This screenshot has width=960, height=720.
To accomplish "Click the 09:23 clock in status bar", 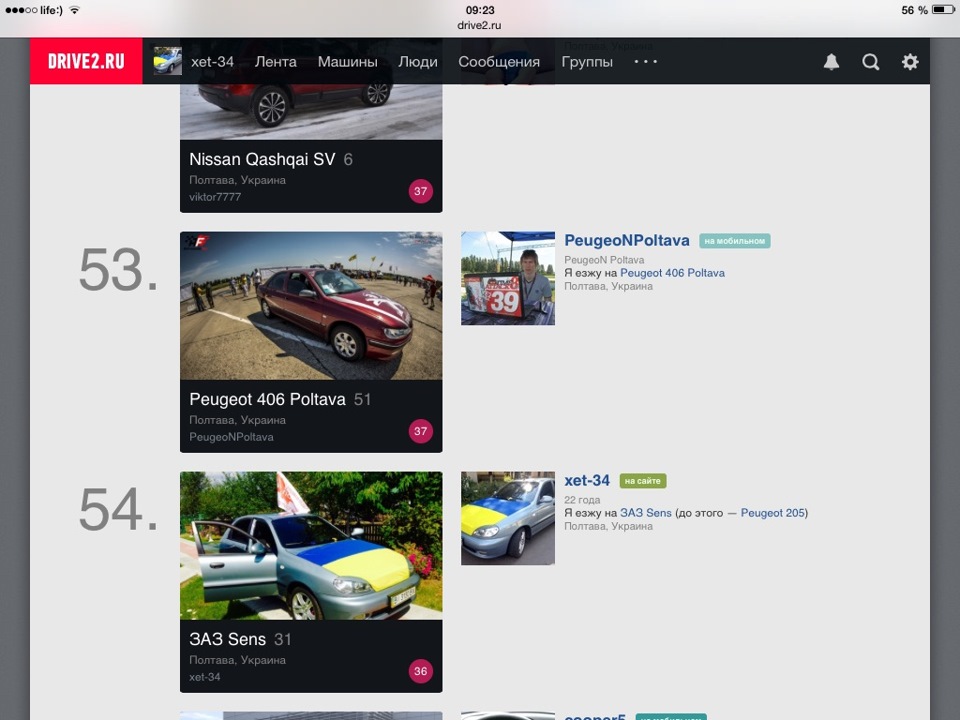I will pos(480,10).
